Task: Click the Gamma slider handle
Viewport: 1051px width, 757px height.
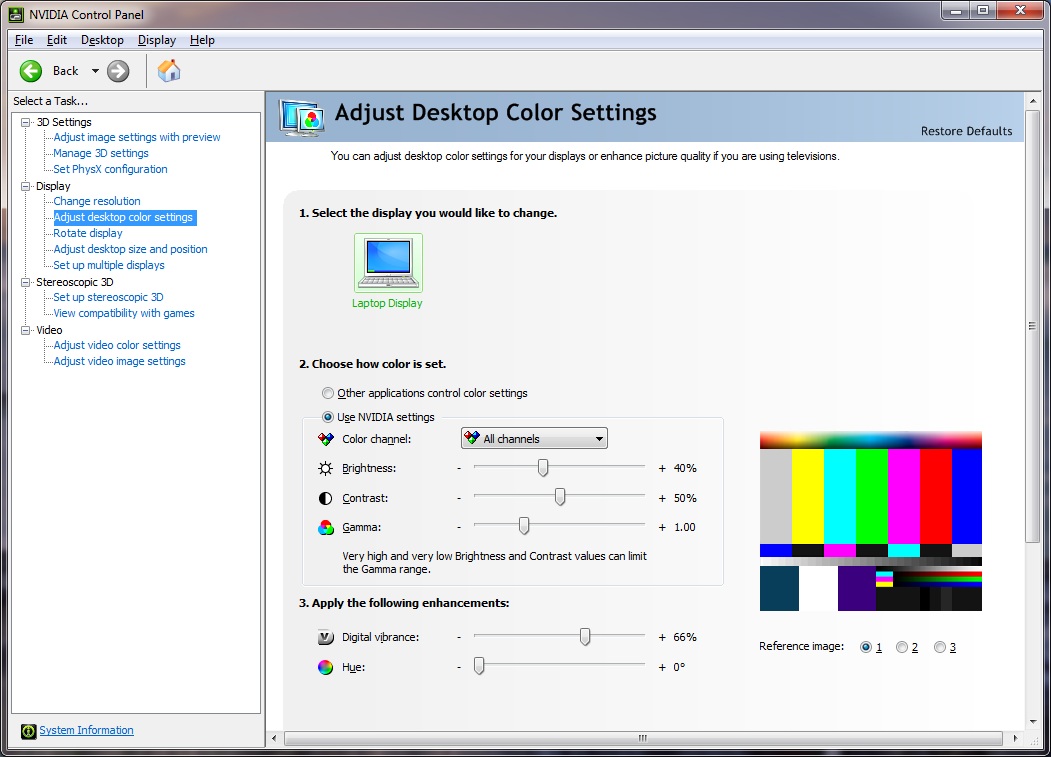Action: 524,526
